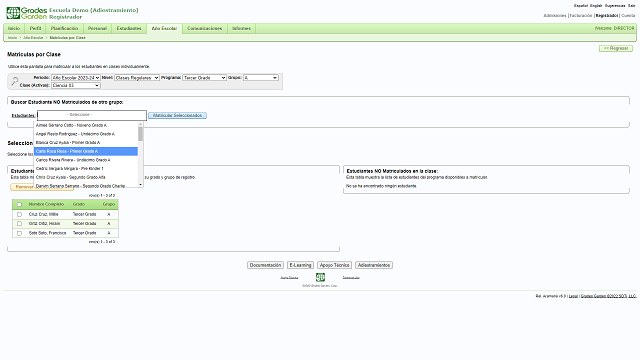Image resolution: width=640 pixels, height=360 pixels.
Task: Open the Periodo dropdown Año Escolar 2023-24
Action: pyautogui.click(x=76, y=78)
